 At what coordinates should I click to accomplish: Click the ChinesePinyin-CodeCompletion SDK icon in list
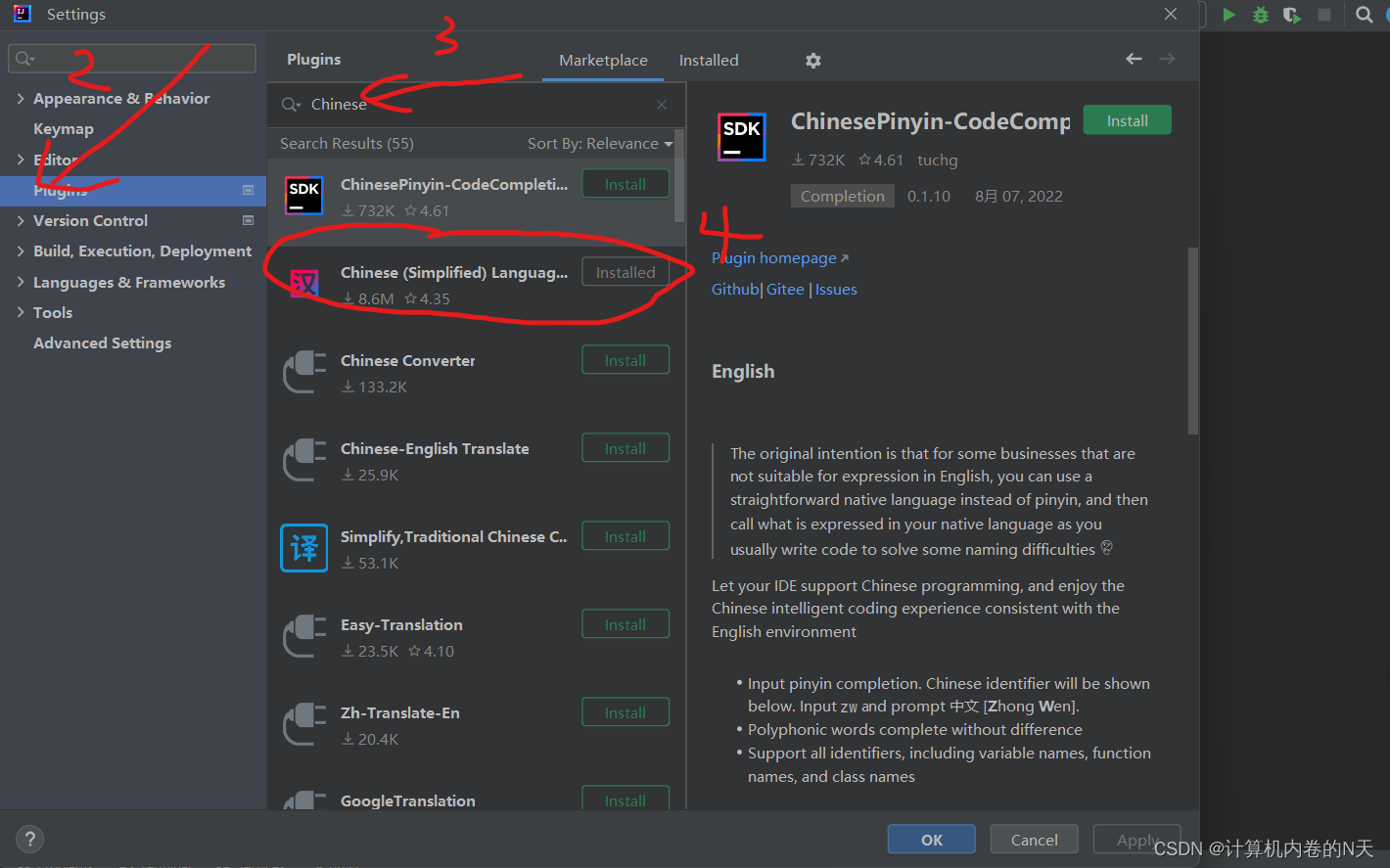point(303,196)
